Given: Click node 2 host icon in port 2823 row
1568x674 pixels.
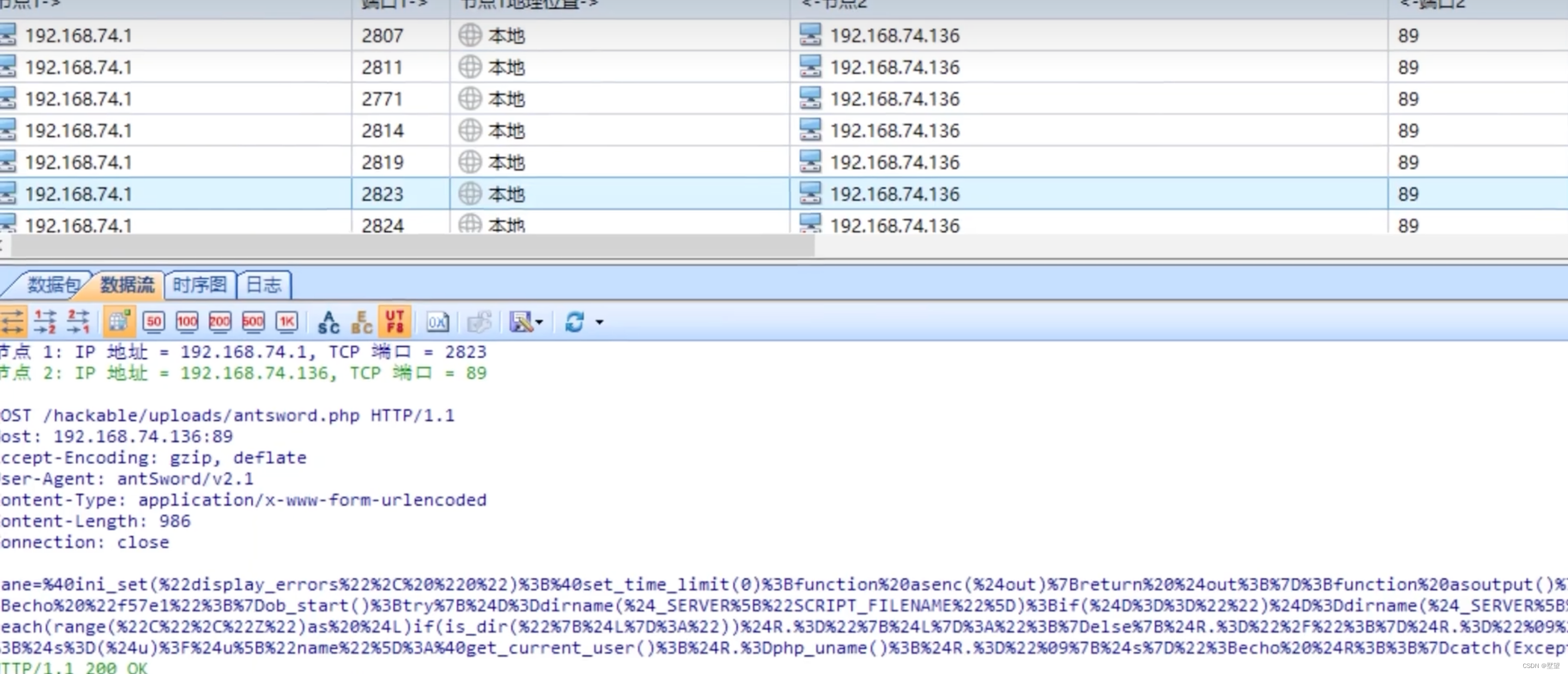Looking at the screenshot, I should [x=810, y=193].
